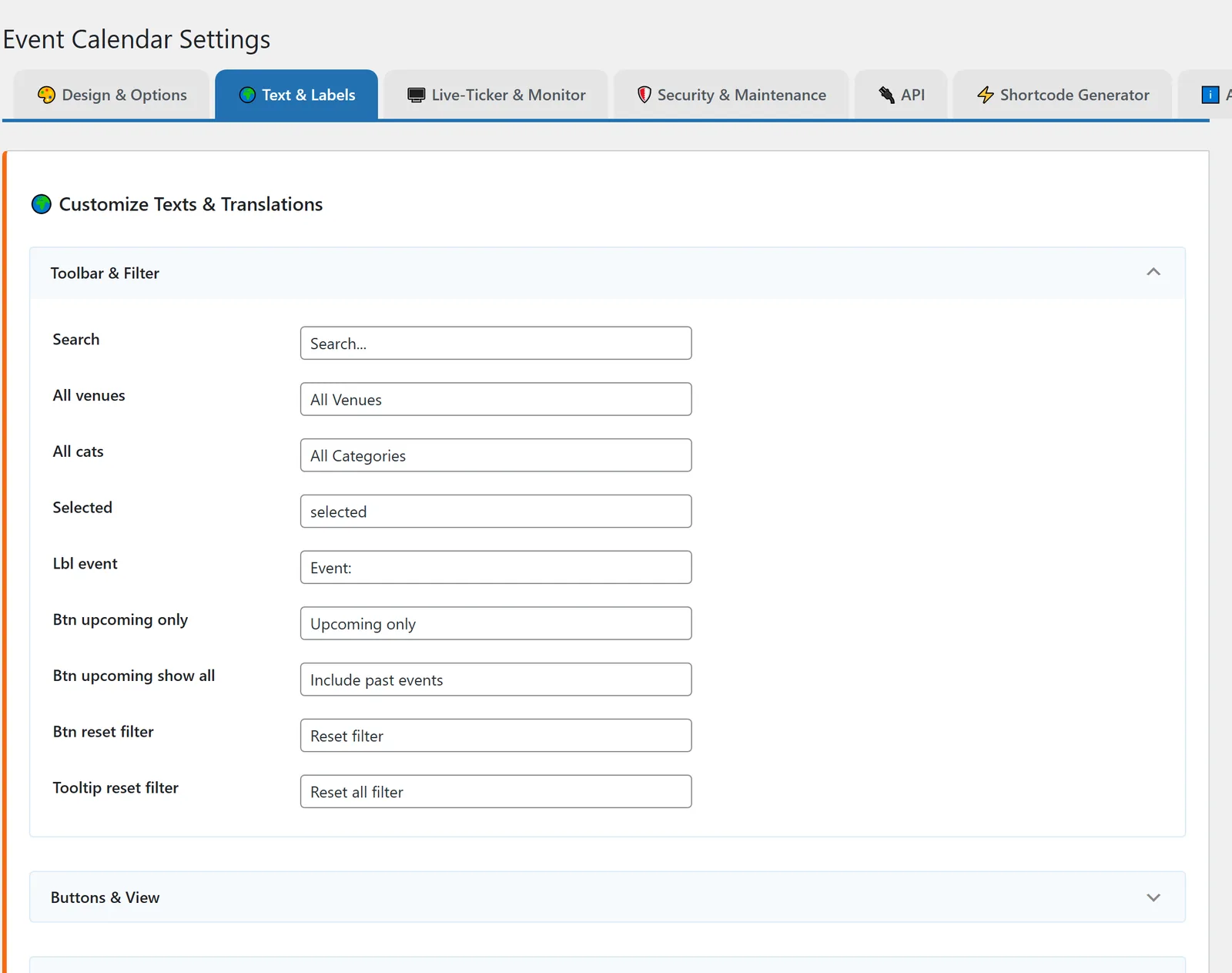The width and height of the screenshot is (1232, 973).
Task: Click the 'Tooltip reset filter' label
Action: 115,787
